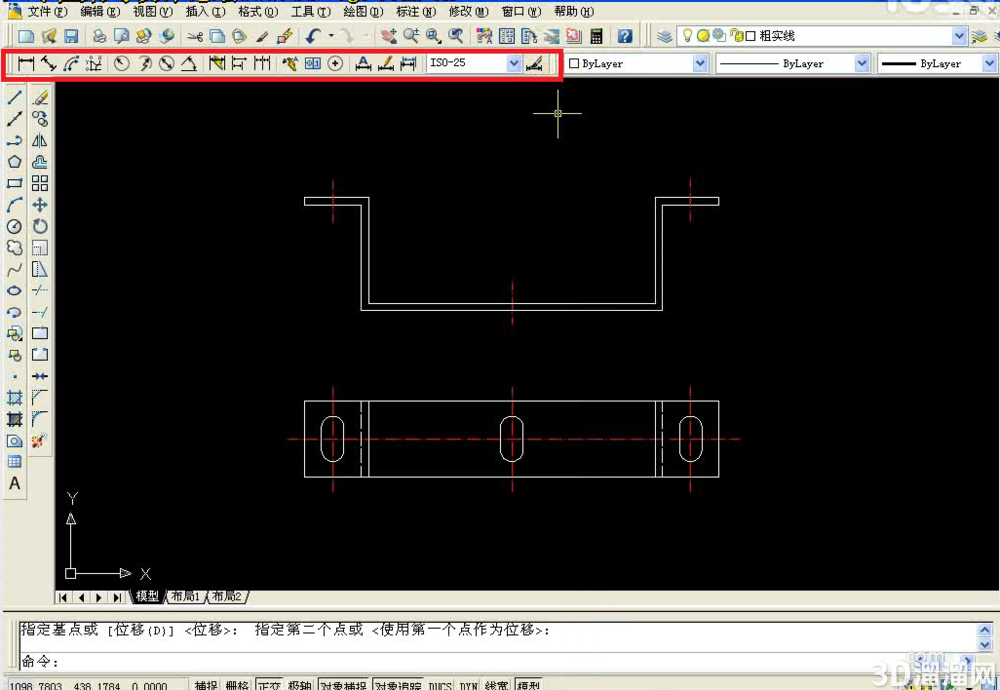Viewport: 1000px width, 690px height.
Task: Select the Radius dimension tool
Action: coord(122,63)
